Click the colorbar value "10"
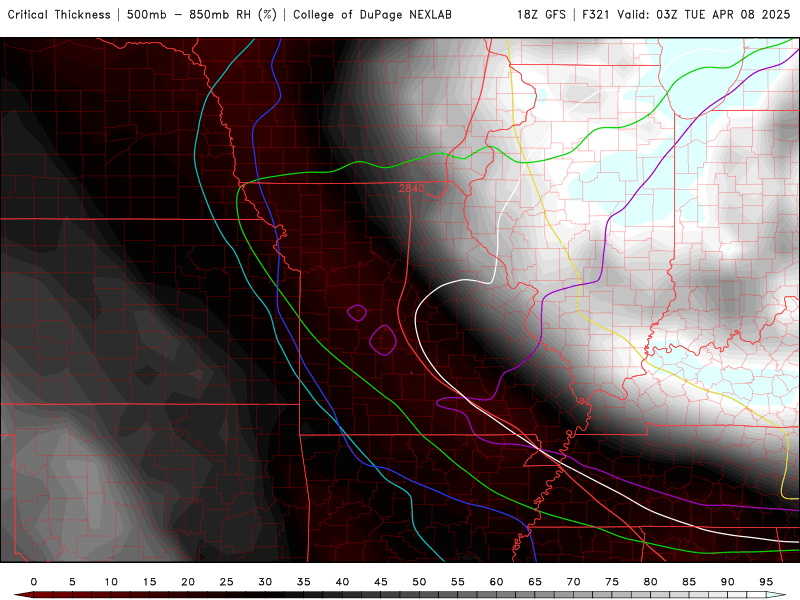This screenshot has width=800, height=600. pos(111,582)
